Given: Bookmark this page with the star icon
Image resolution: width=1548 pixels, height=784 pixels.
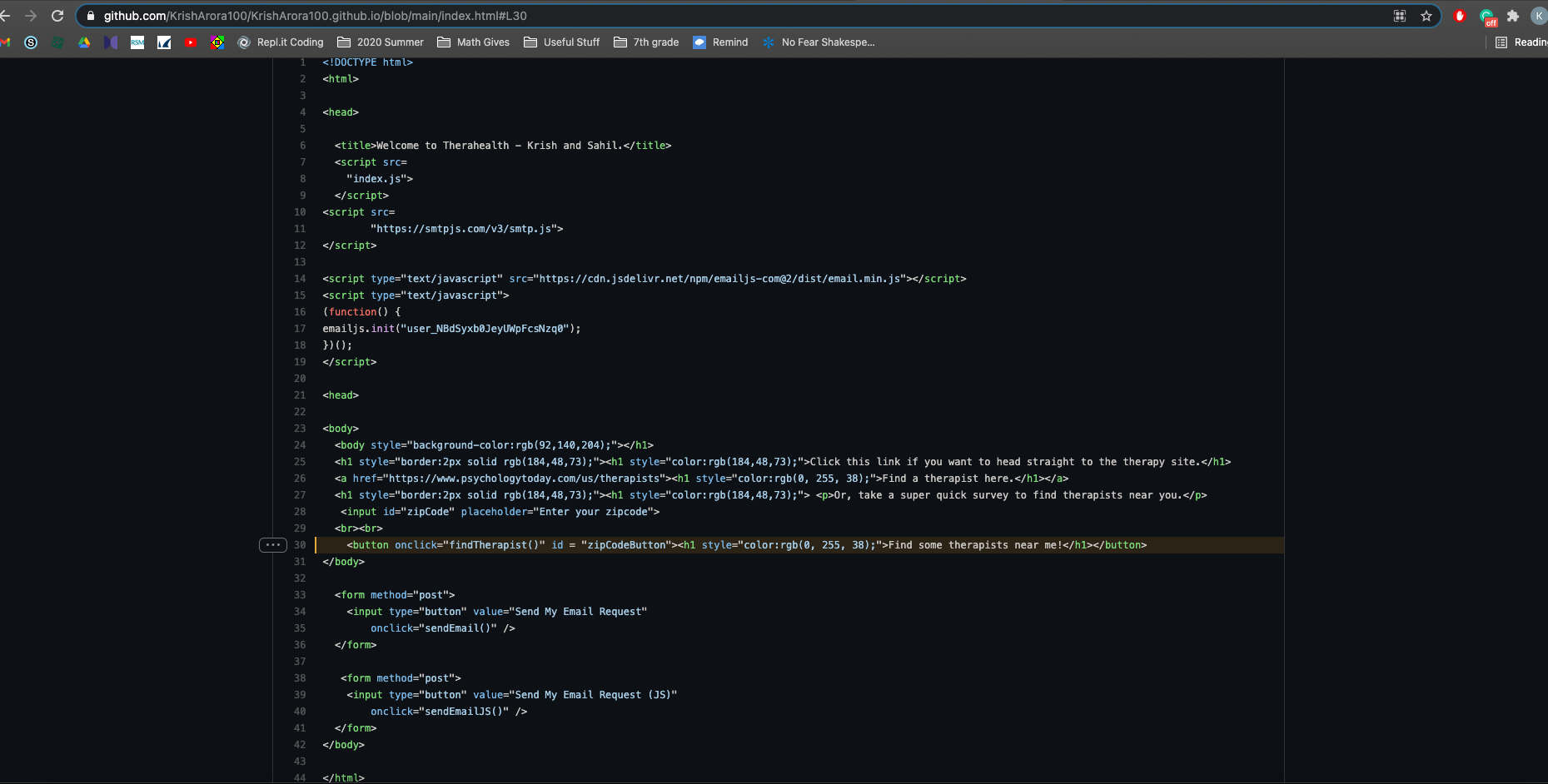Looking at the screenshot, I should 1426,16.
